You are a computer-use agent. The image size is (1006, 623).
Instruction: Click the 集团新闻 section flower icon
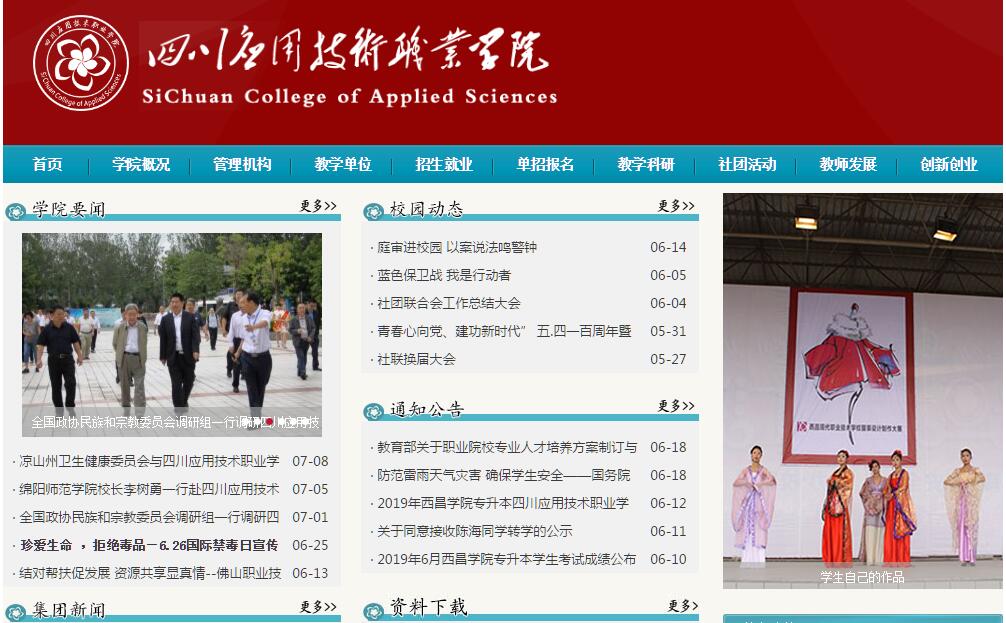[x=15, y=611]
